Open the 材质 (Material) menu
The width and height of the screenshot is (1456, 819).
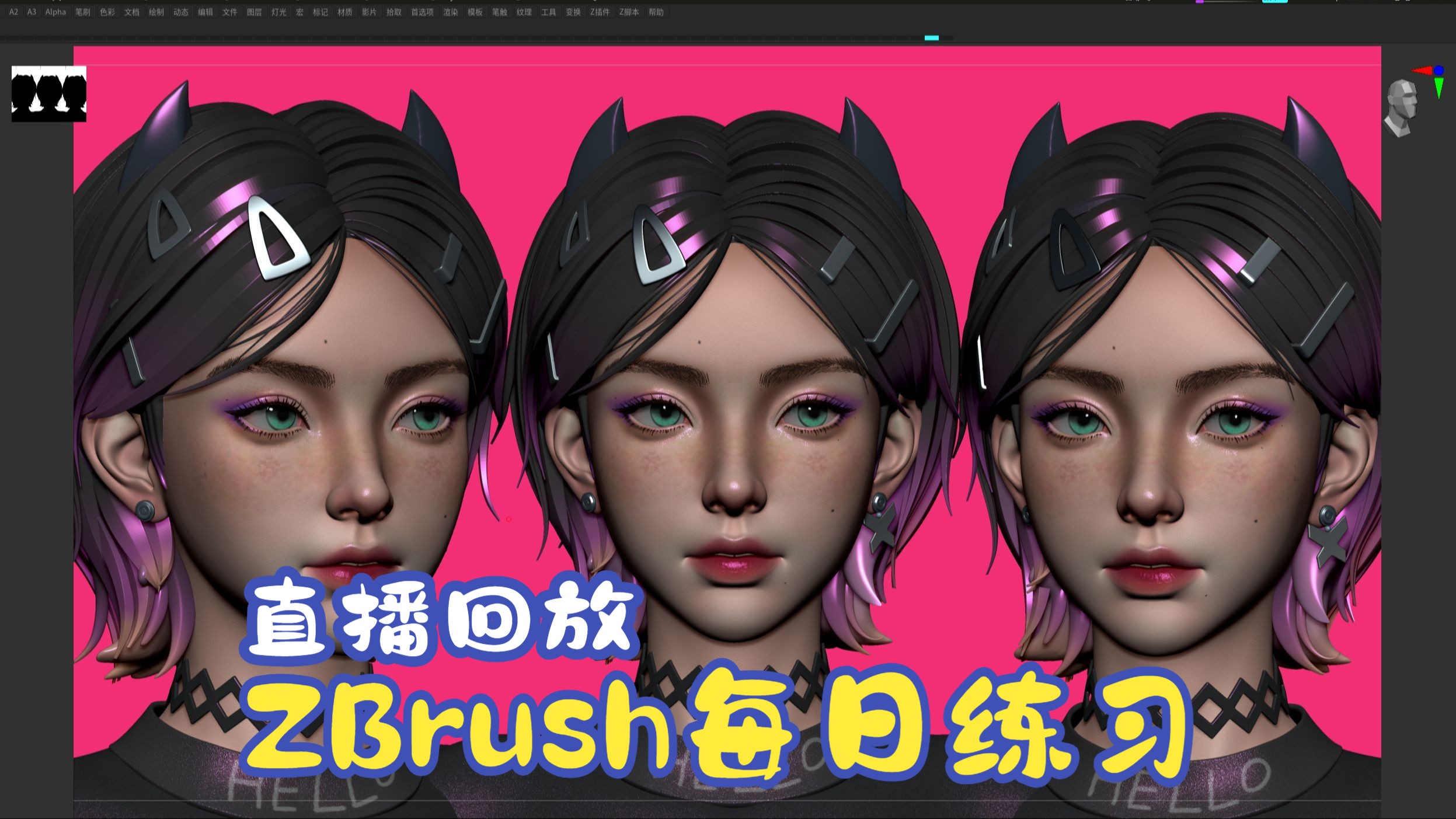point(345,12)
